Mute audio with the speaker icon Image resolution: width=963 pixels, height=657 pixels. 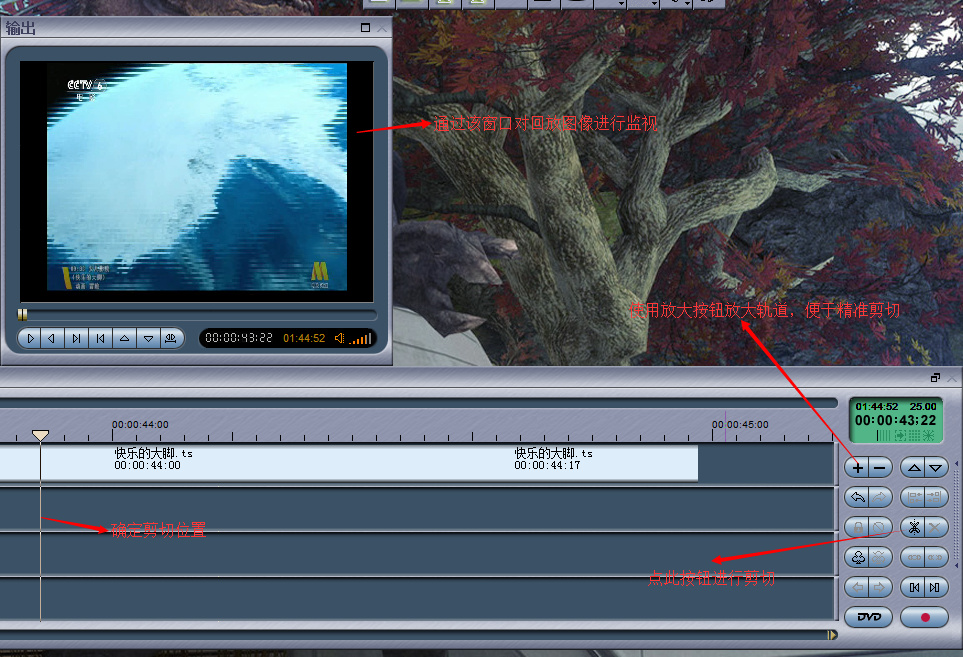coord(340,338)
